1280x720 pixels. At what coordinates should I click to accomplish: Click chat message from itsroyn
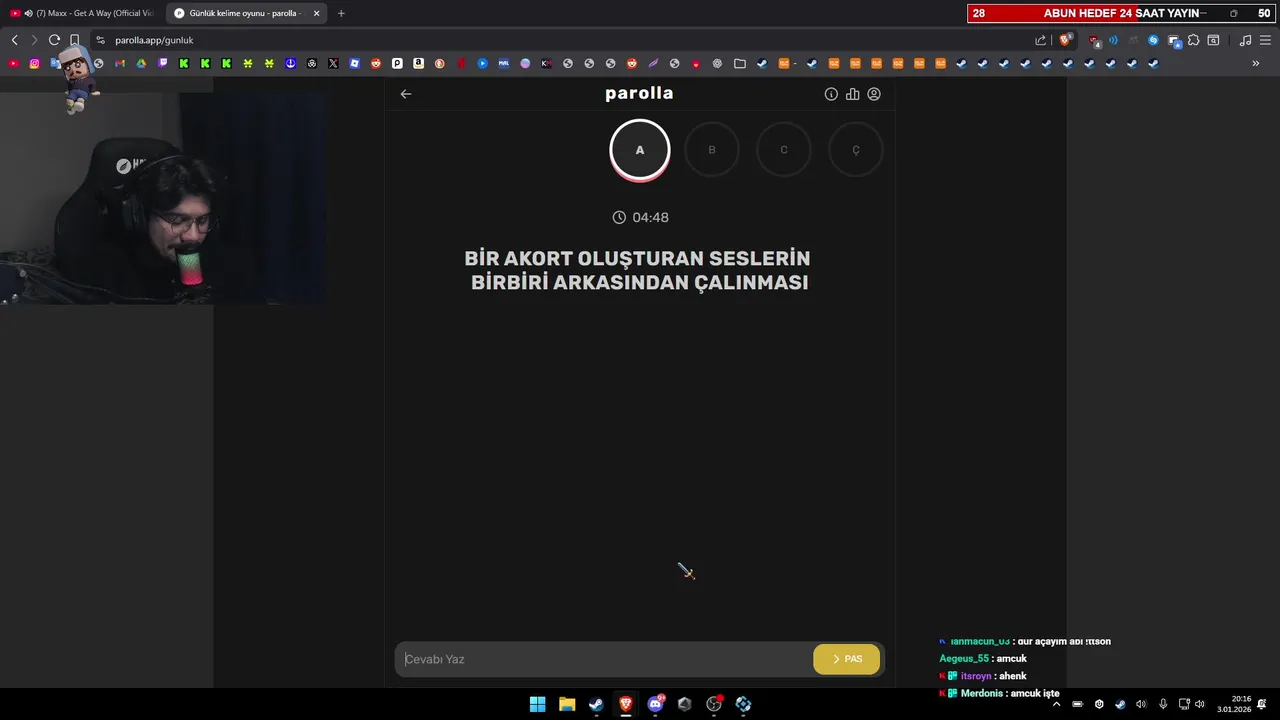pos(983,676)
